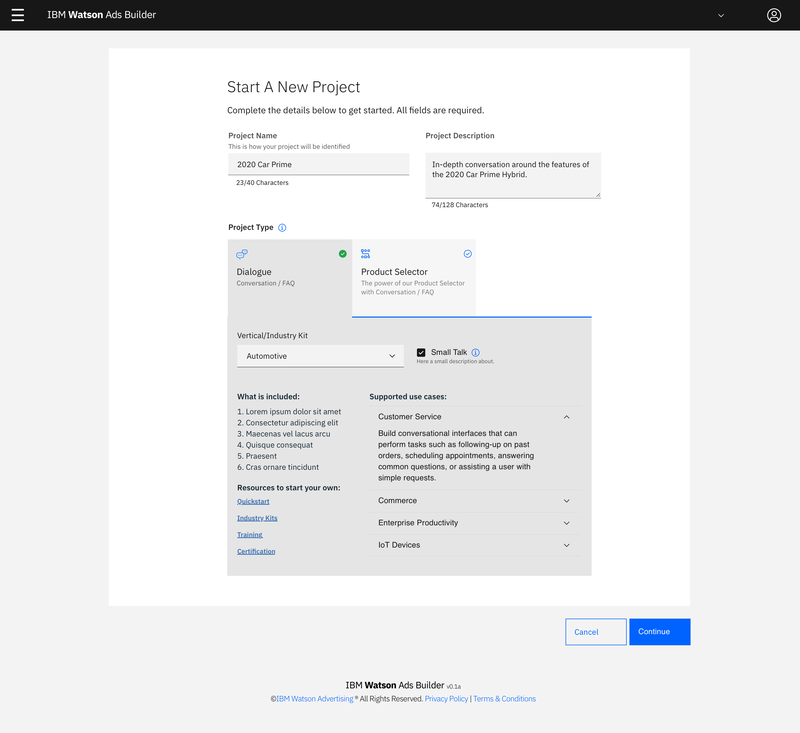Image resolution: width=800 pixels, height=733 pixels.
Task: Click green checkmark on Dialogue tile
Action: 343,254
